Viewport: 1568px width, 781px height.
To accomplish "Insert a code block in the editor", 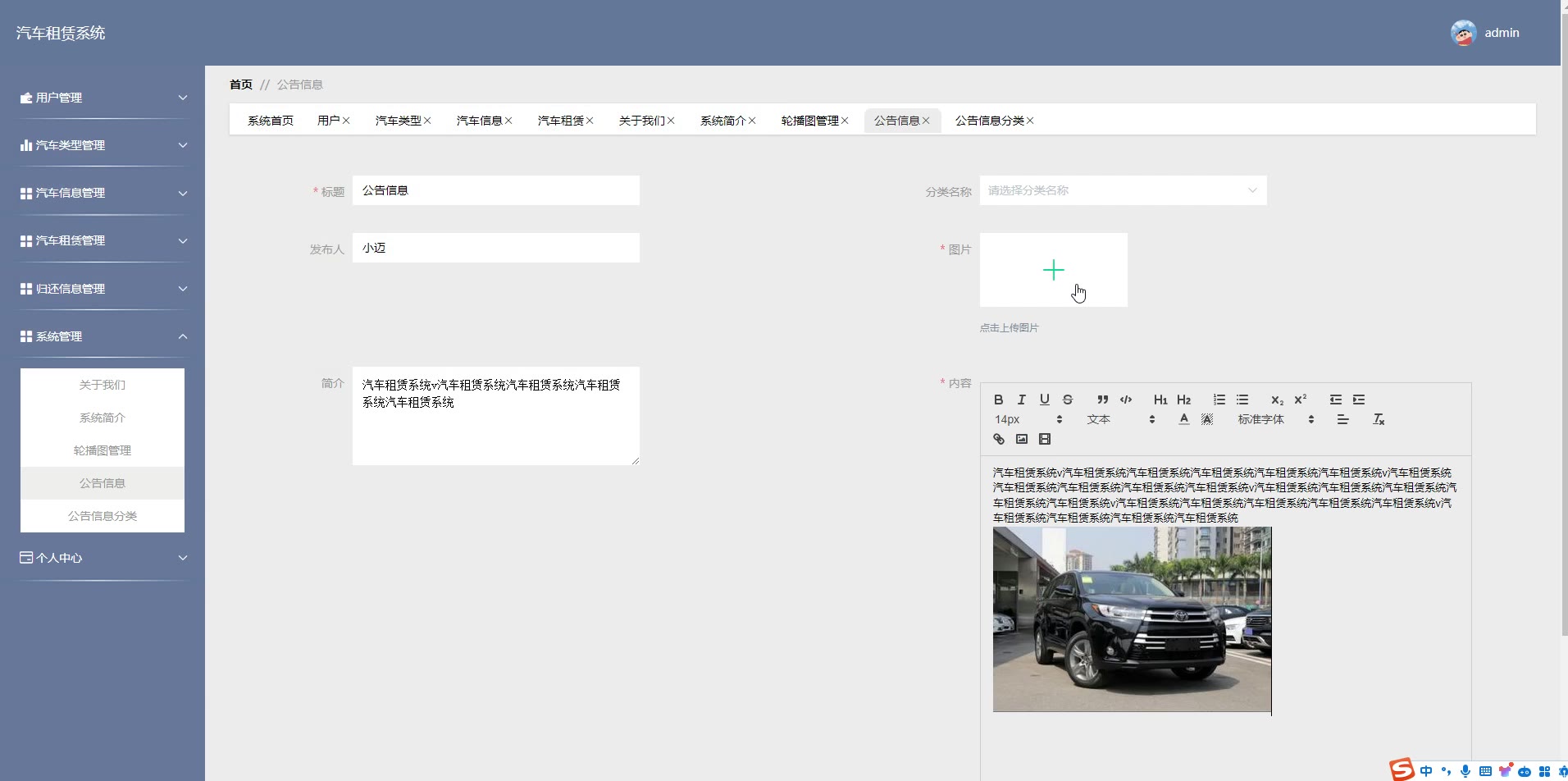I will click(x=1125, y=400).
